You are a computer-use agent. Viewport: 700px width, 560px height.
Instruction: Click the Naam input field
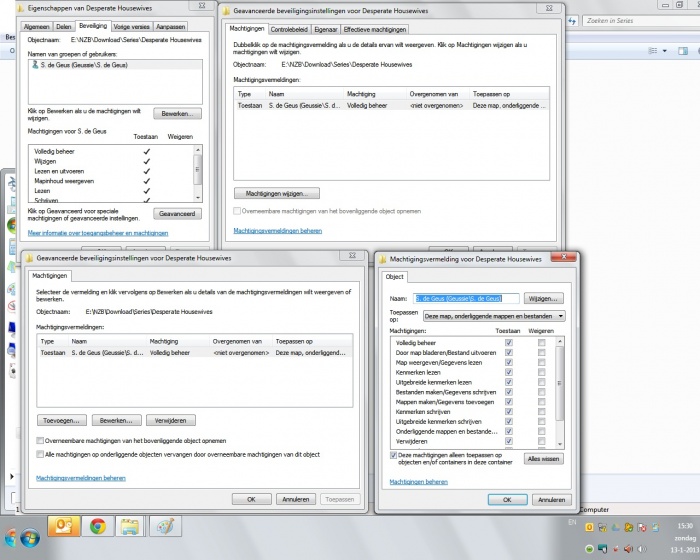tap(466, 298)
